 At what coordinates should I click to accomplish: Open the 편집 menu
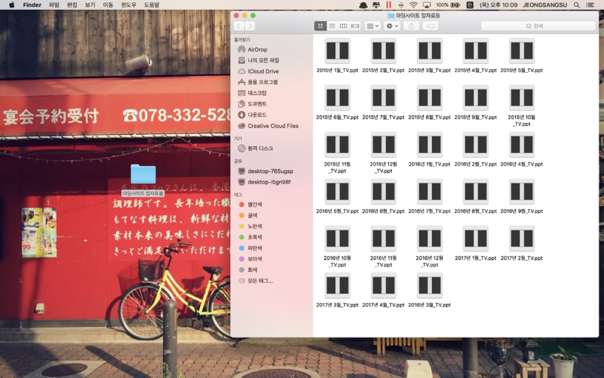click(72, 5)
